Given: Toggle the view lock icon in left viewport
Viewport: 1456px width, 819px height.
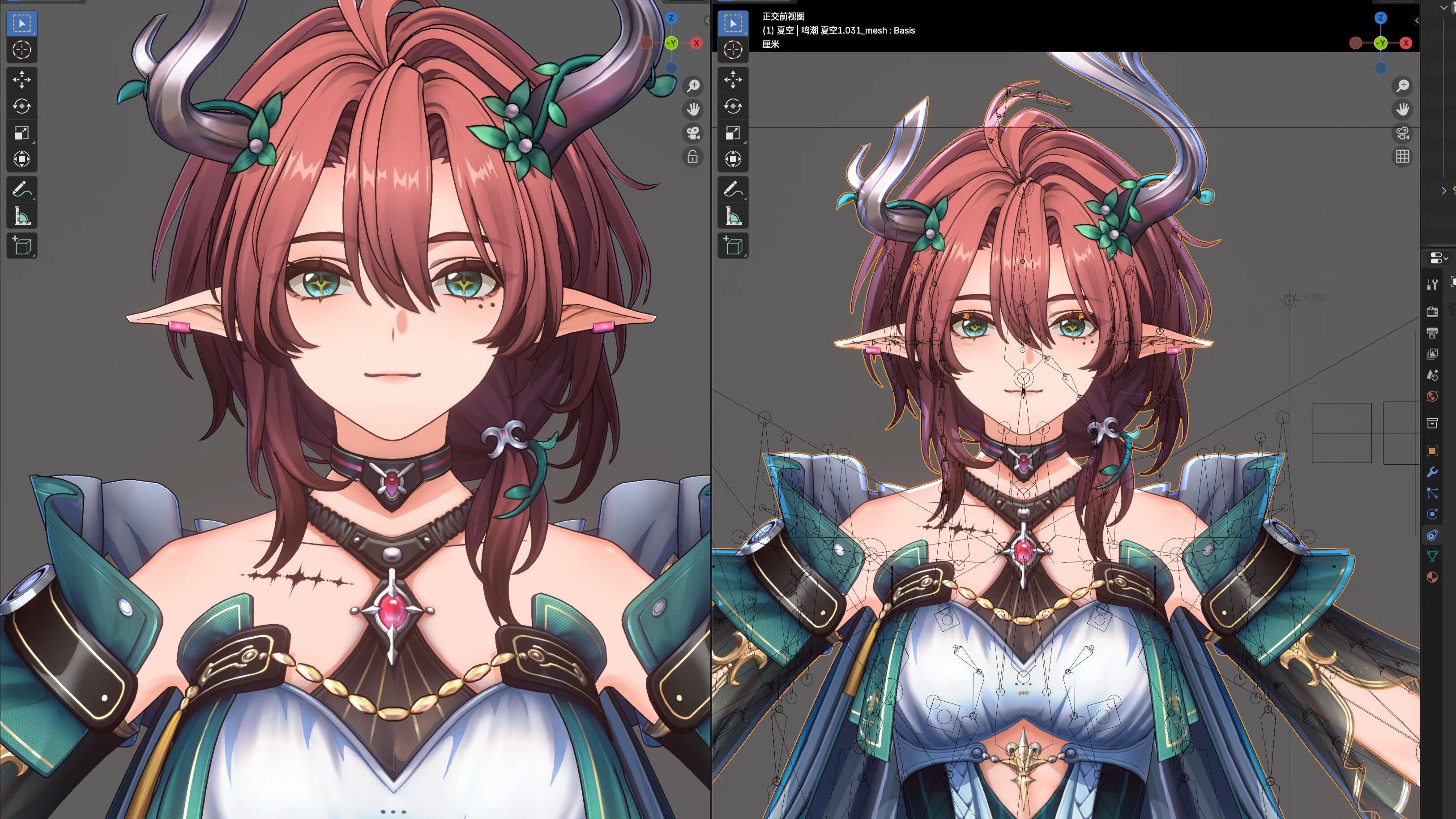Looking at the screenshot, I should tap(693, 157).
